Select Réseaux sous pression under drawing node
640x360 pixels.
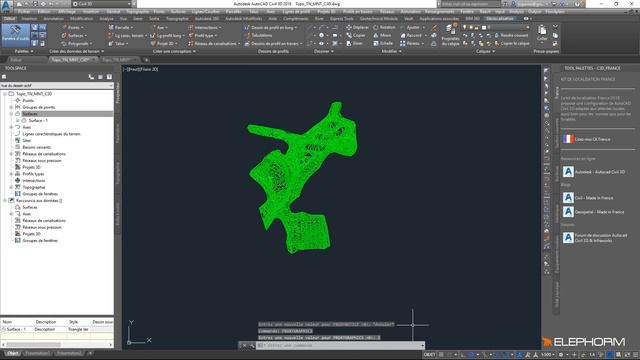click(x=42, y=161)
